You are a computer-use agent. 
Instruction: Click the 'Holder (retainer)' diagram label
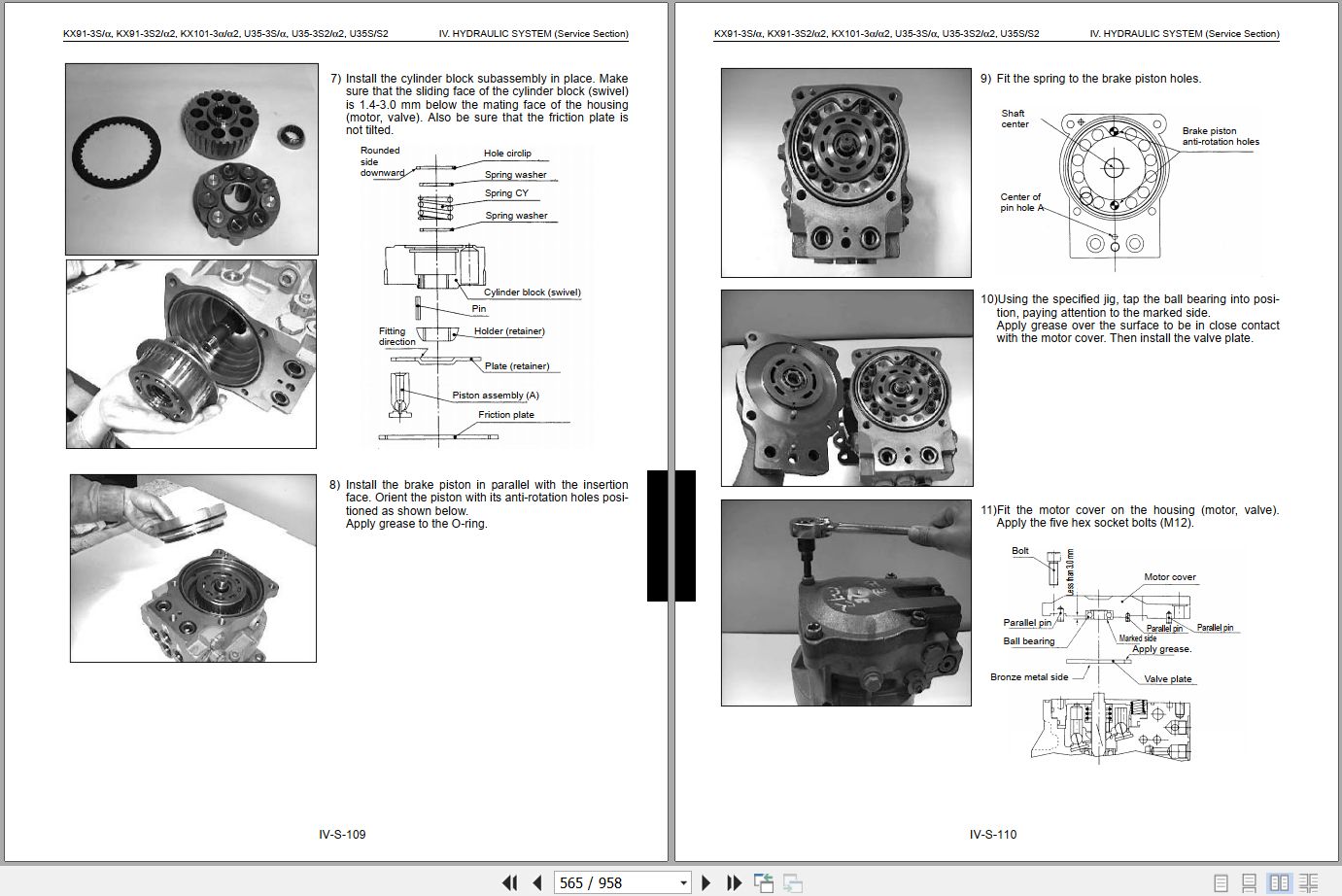(x=509, y=331)
